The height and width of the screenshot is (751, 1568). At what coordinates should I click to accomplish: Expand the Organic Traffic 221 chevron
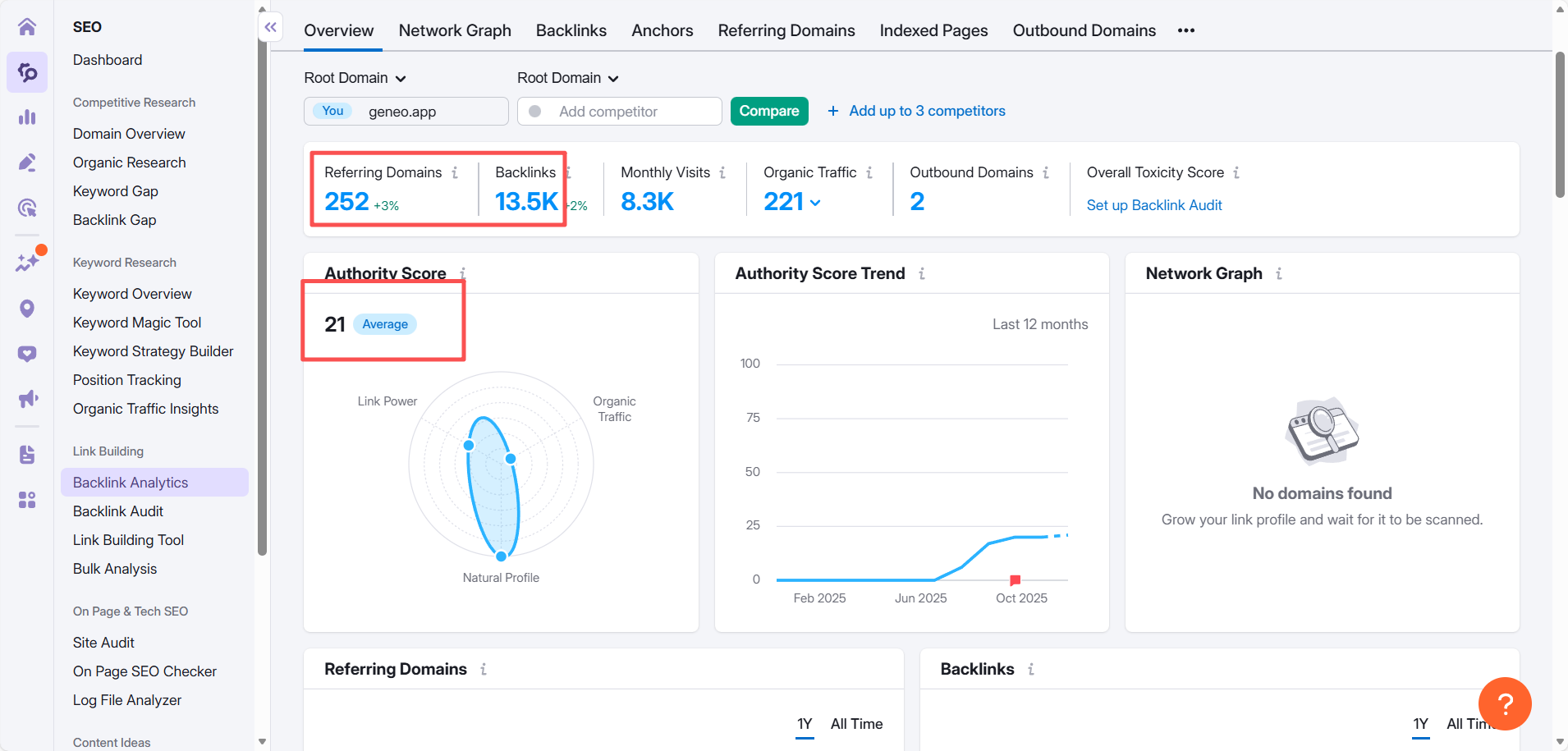pos(815,203)
